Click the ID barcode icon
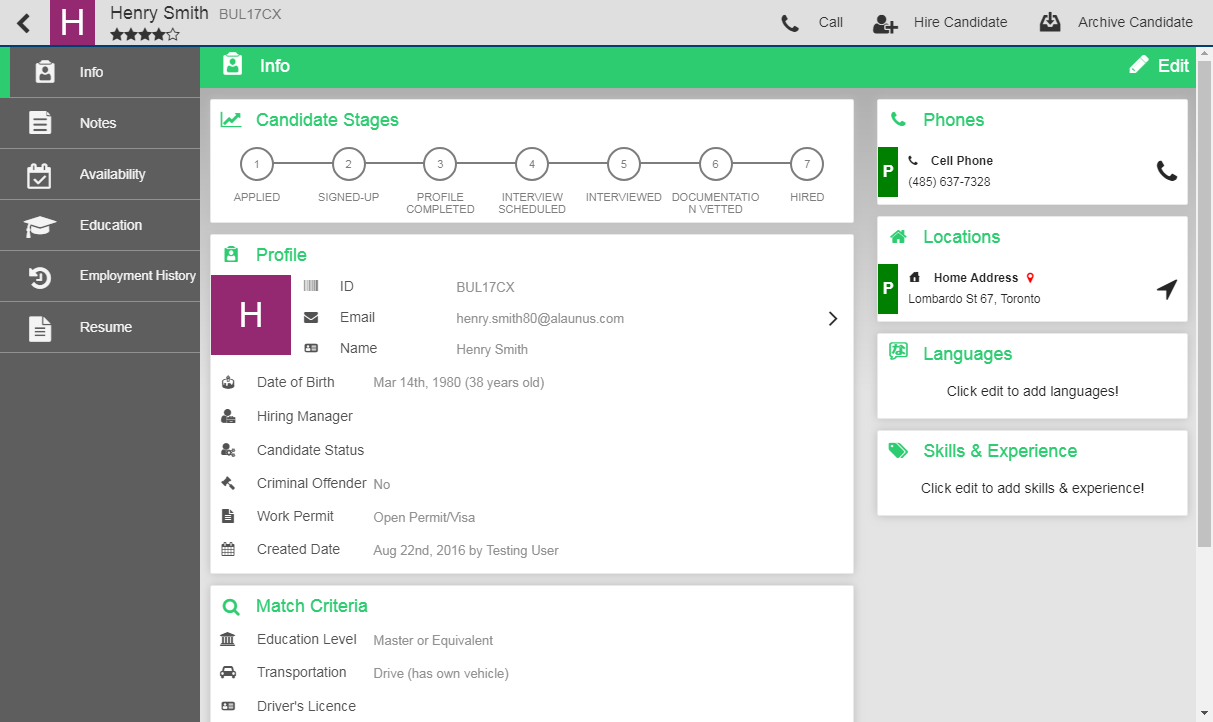Screen dimensions: 1213x722 coord(311,286)
